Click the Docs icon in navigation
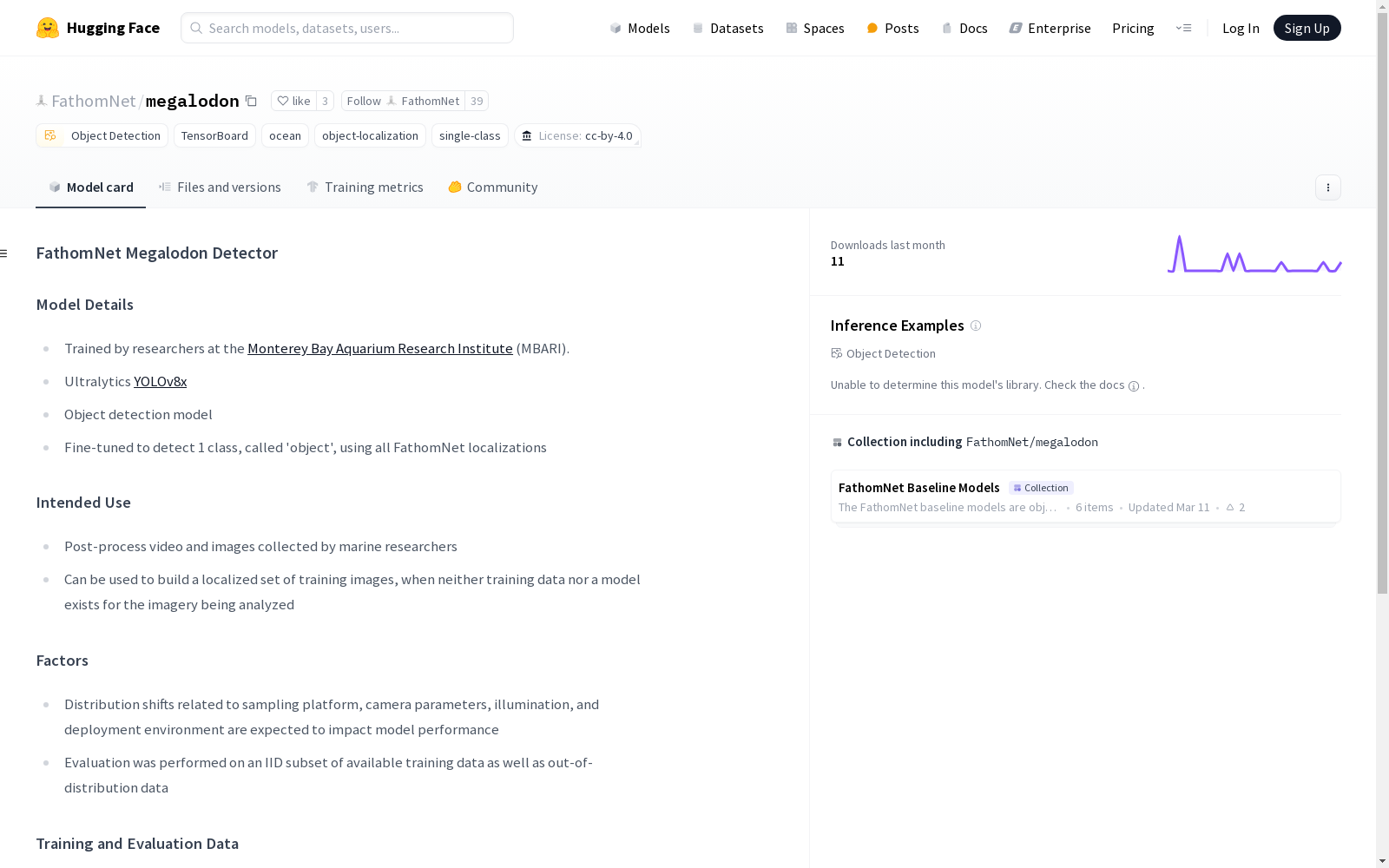 (x=947, y=28)
